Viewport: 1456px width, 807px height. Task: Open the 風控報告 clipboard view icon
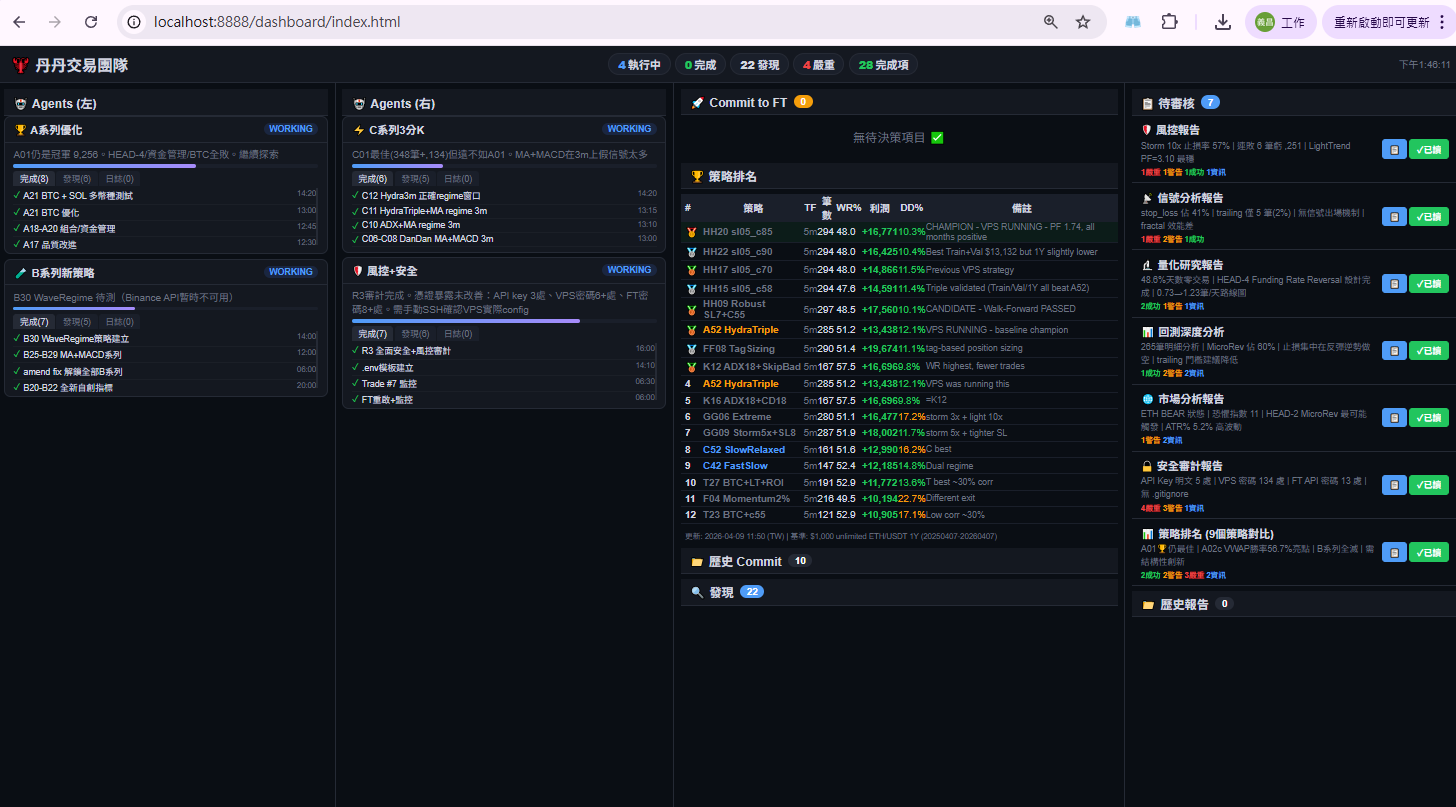tap(1394, 149)
